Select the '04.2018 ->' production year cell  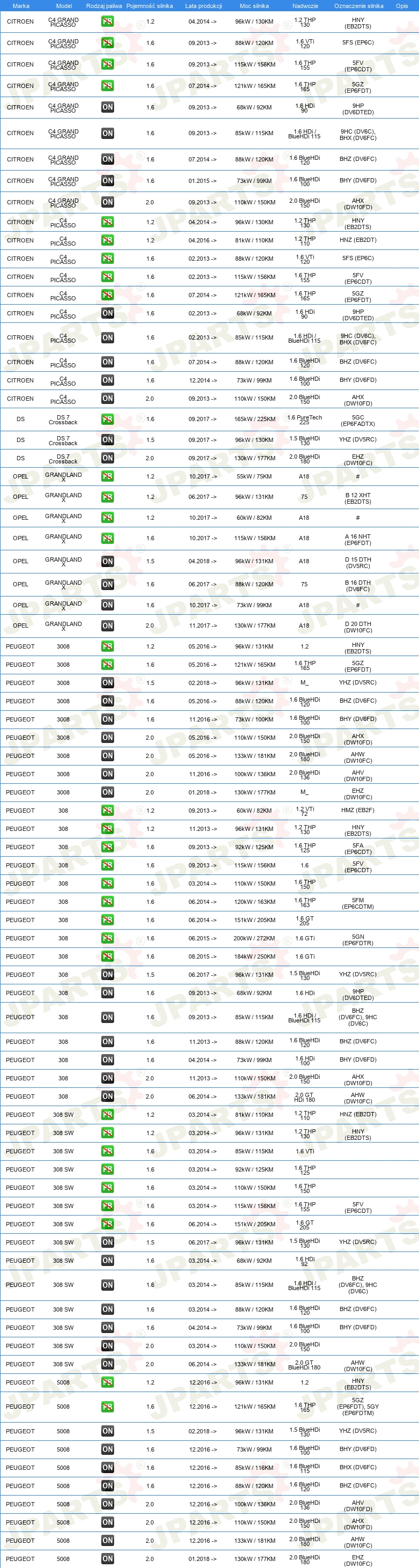[x=203, y=562]
